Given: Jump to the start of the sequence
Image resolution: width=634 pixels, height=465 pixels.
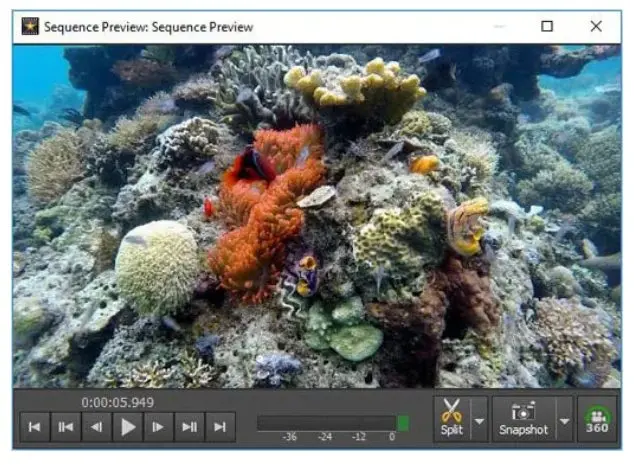Looking at the screenshot, I should 35,427.
